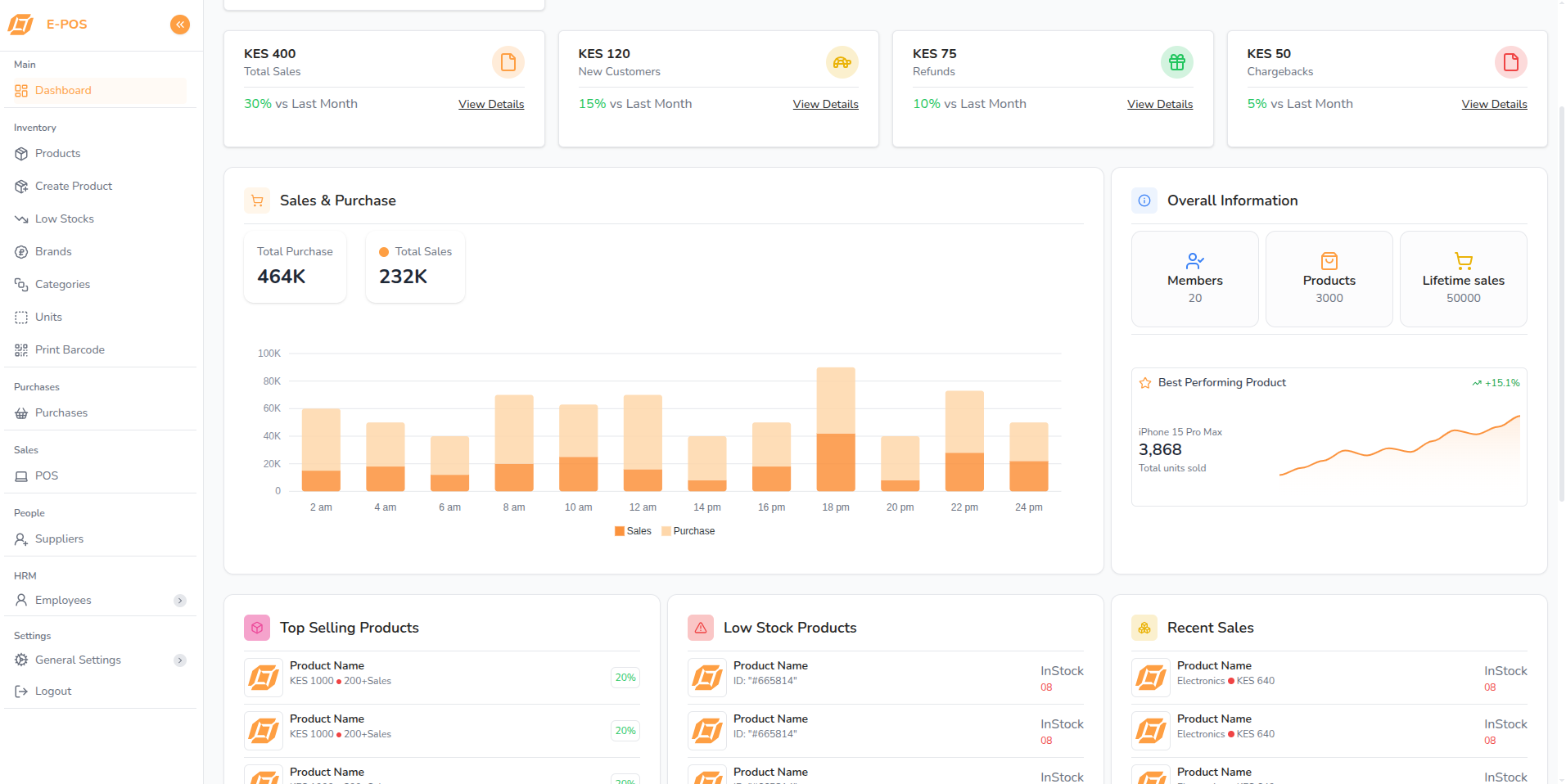Click the E-POS logo icon
The image size is (1566, 784).
[21, 25]
